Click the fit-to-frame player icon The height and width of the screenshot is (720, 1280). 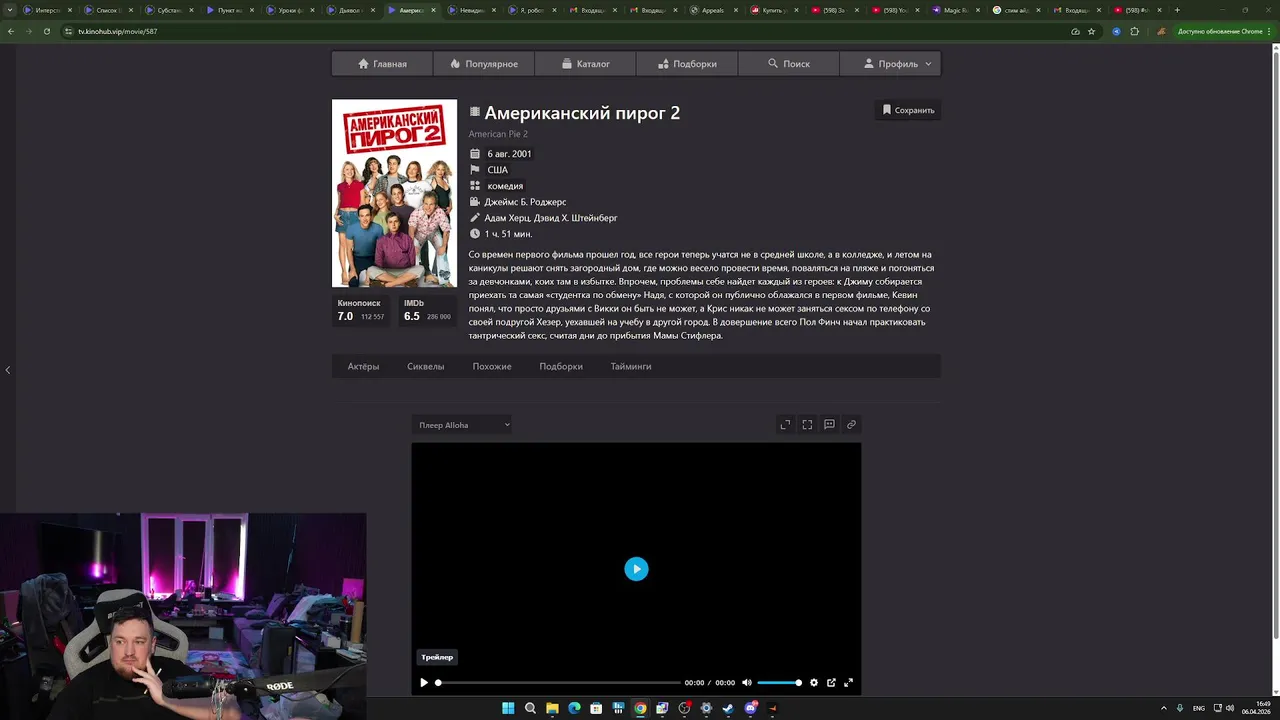coord(807,425)
